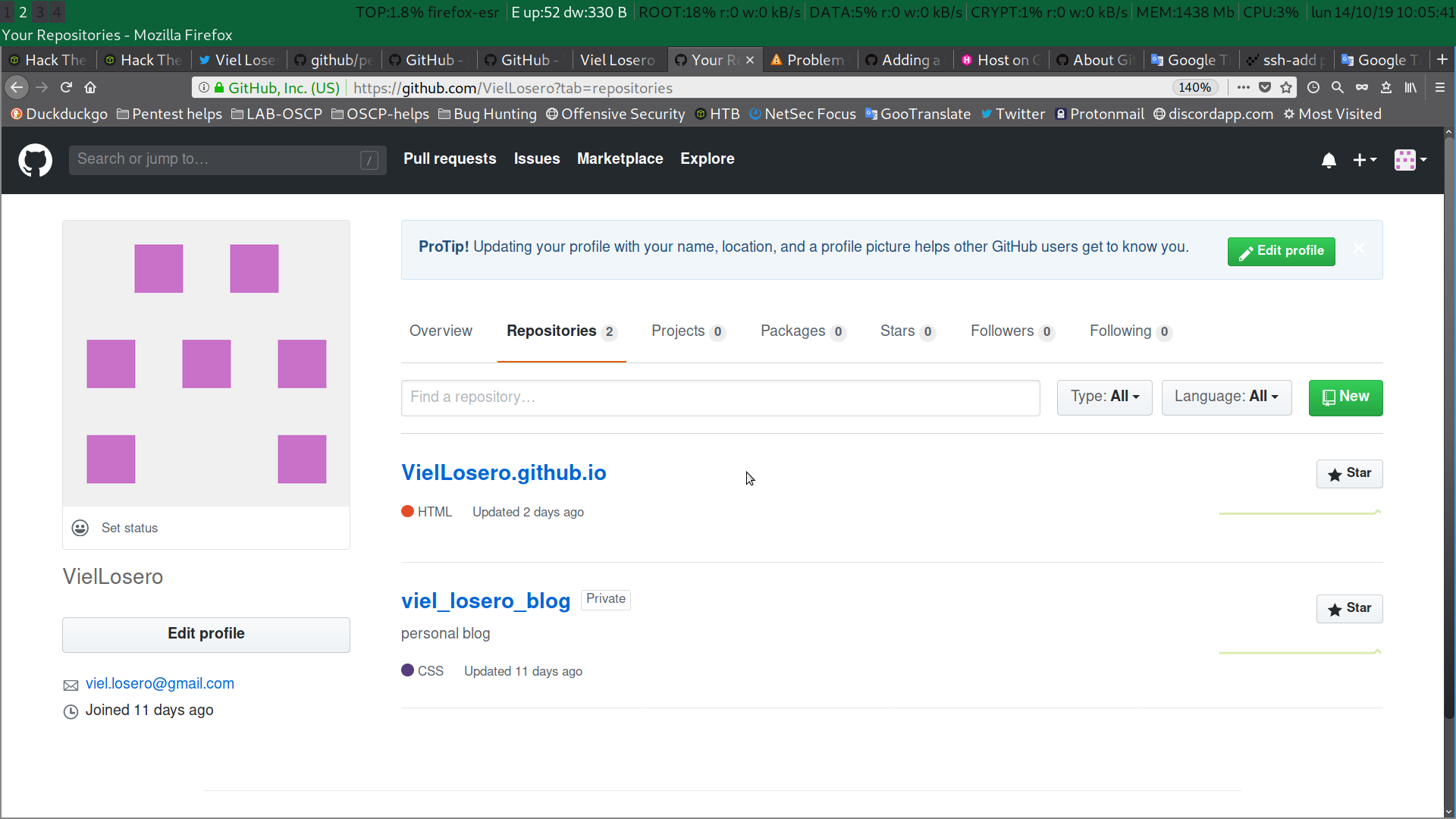Click the browser Back arrow

[17, 88]
